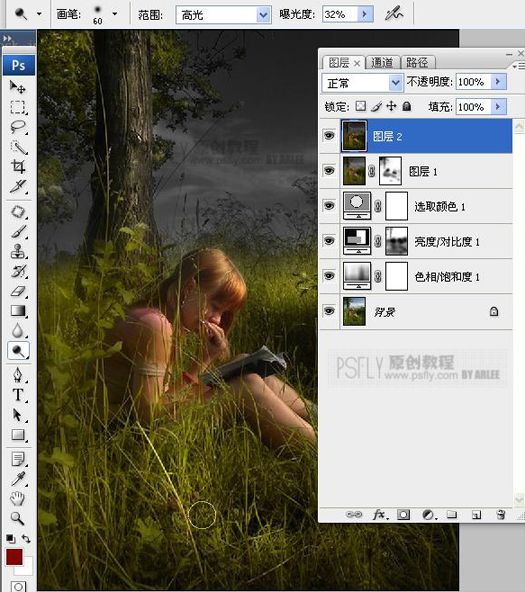Image resolution: width=525 pixels, height=592 pixels.
Task: Toggle lock transparent pixels
Action: pos(361,106)
